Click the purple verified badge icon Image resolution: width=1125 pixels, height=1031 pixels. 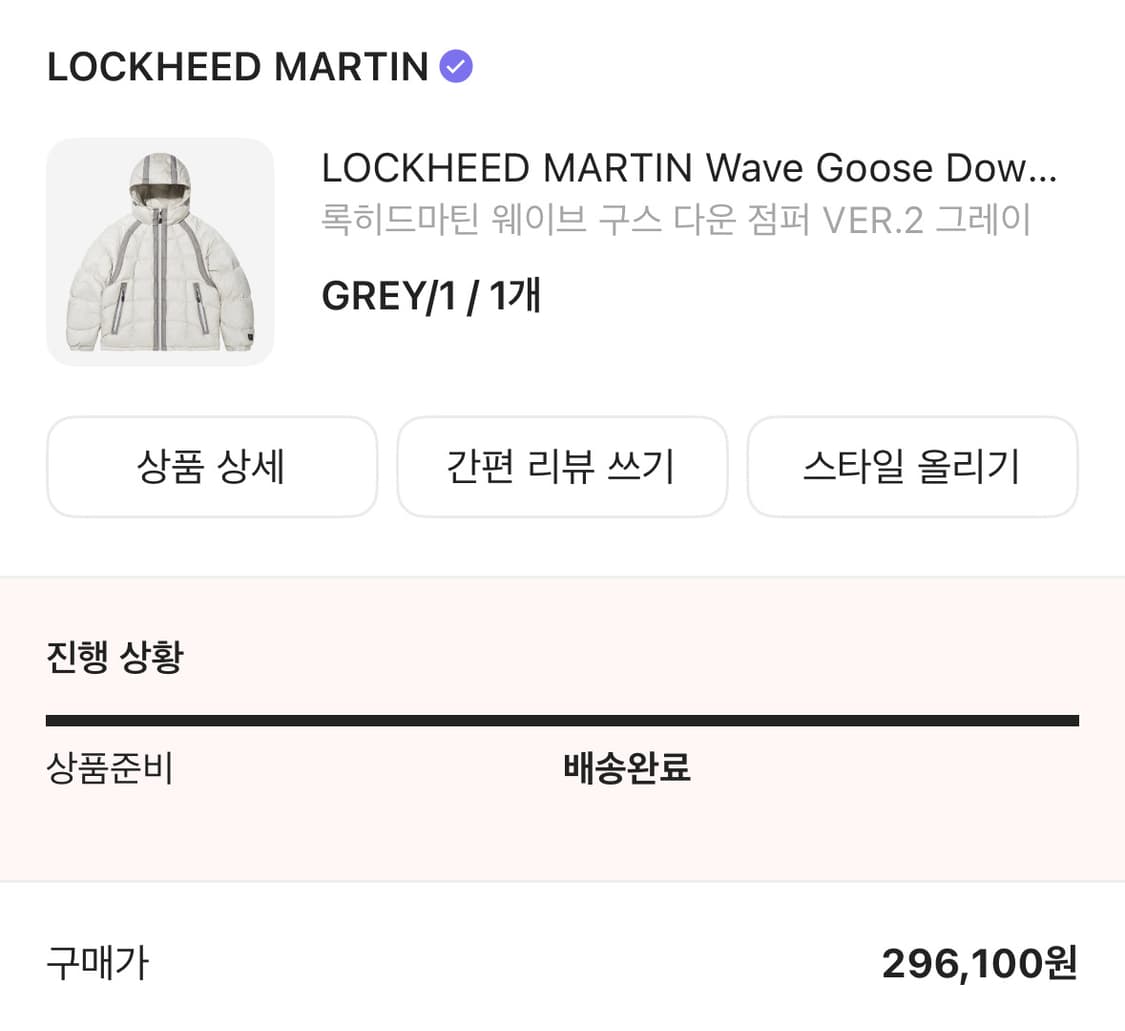click(x=456, y=67)
